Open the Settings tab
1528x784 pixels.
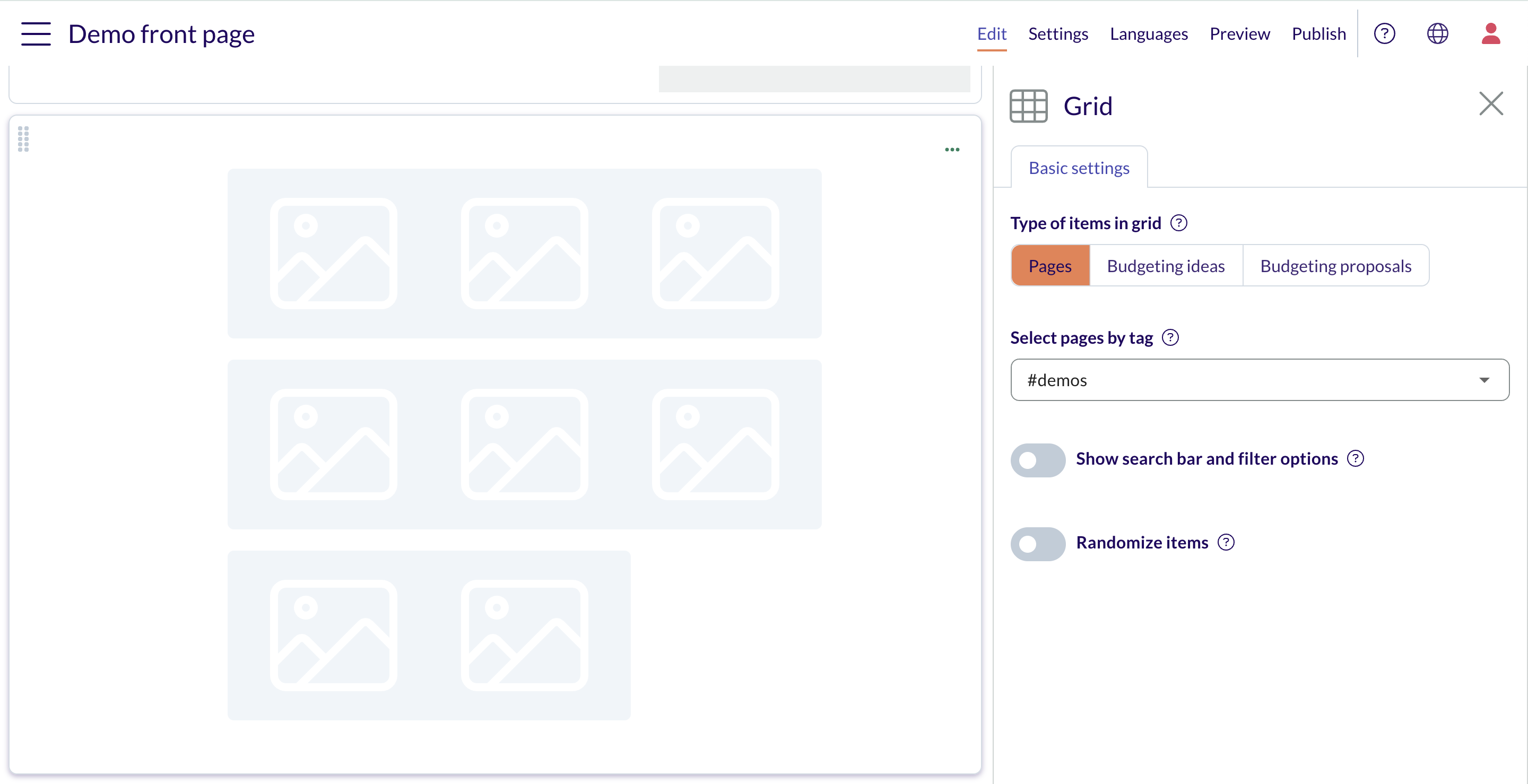click(x=1058, y=34)
